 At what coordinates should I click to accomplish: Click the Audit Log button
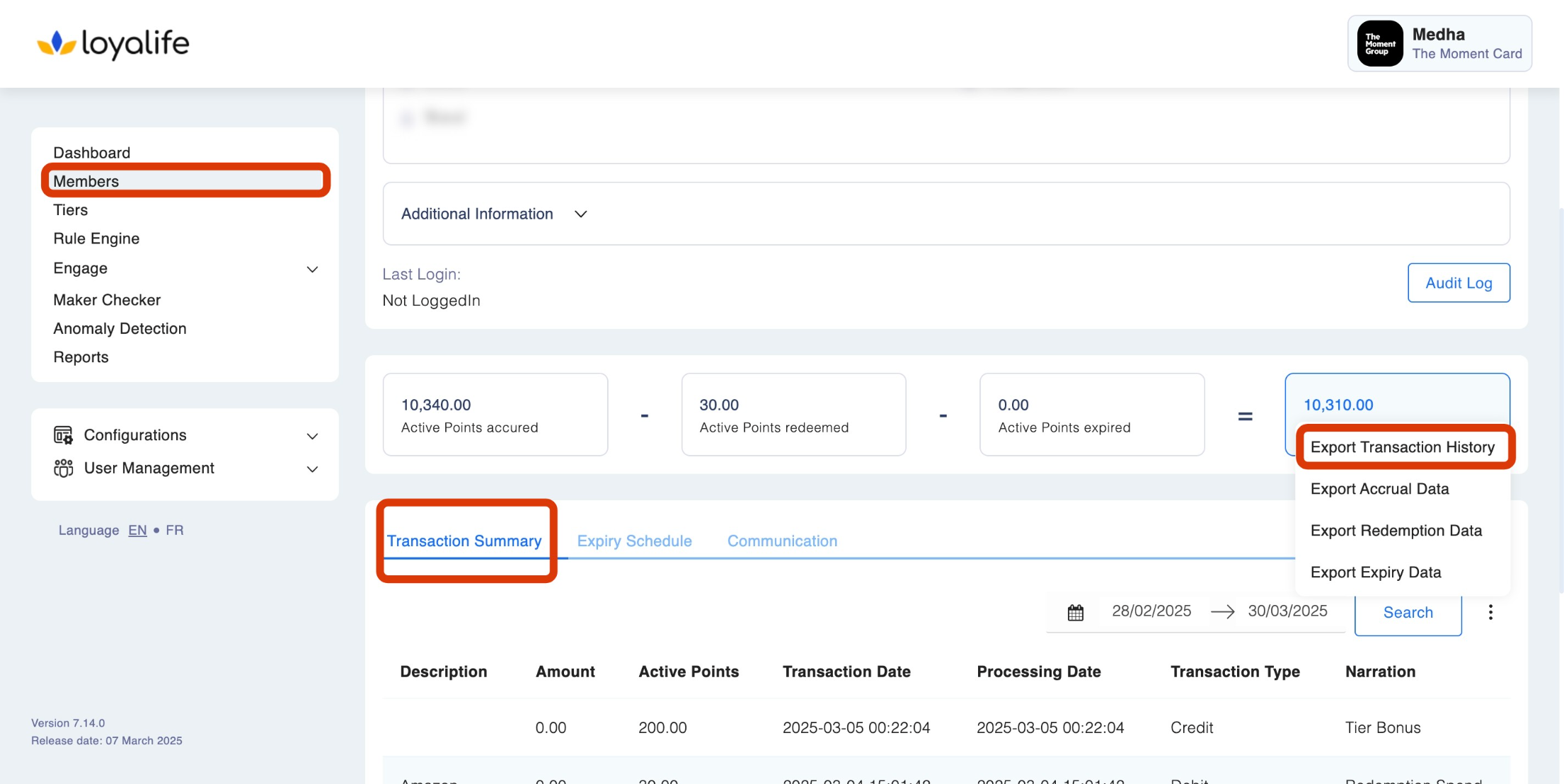pyautogui.click(x=1458, y=283)
